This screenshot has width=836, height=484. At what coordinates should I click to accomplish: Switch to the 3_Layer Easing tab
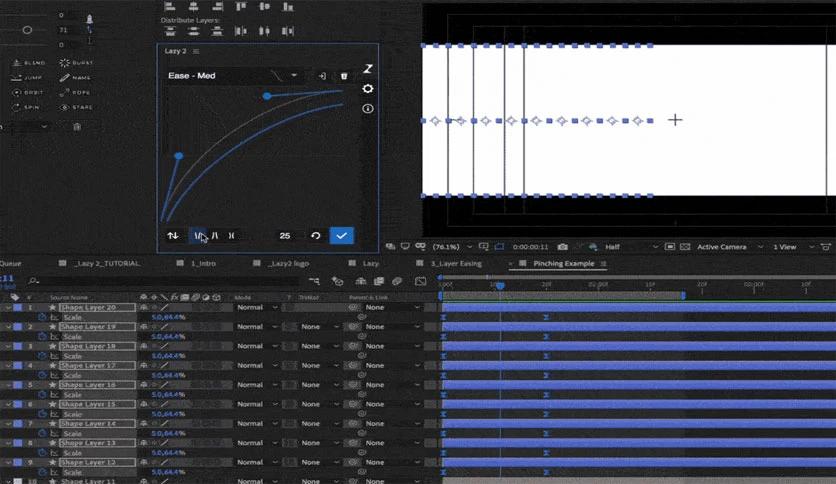(456, 263)
